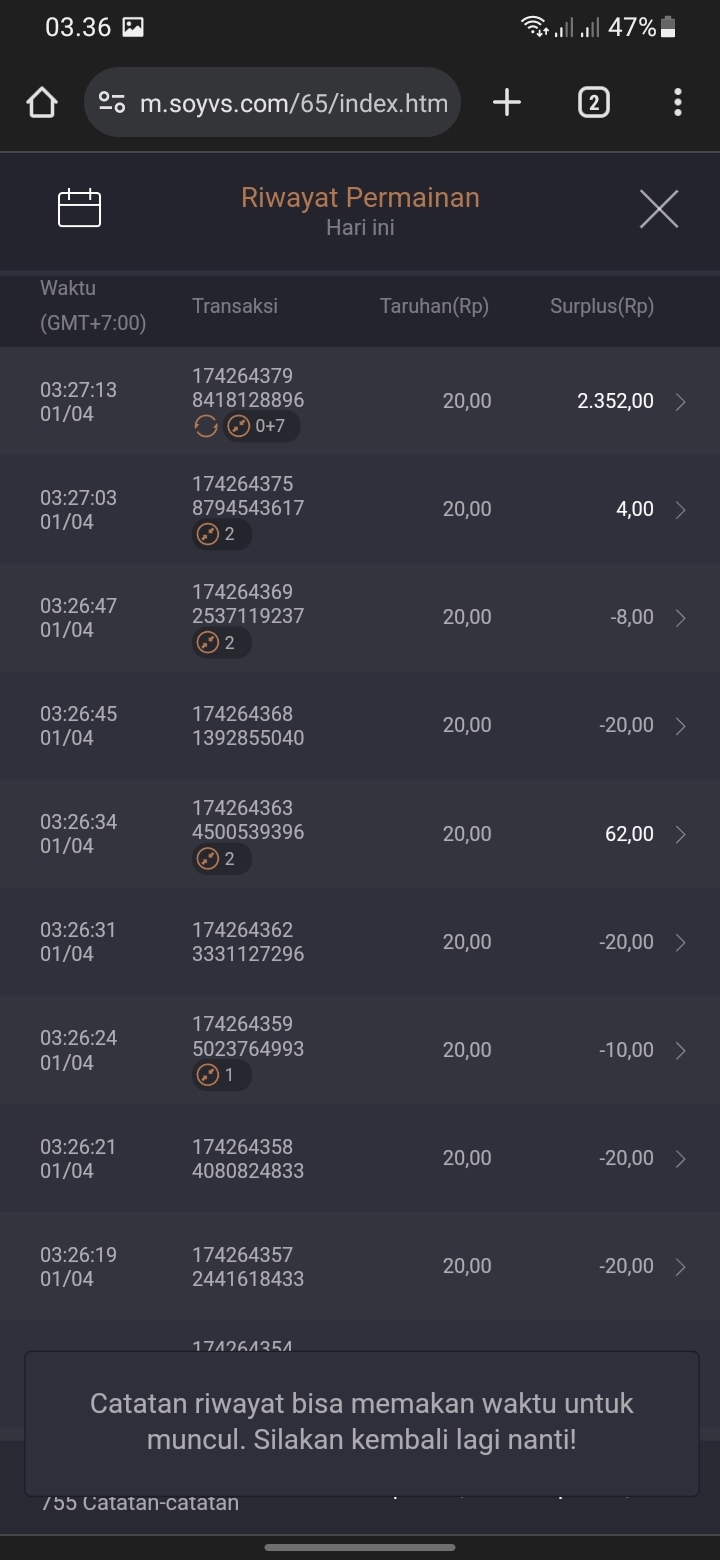
Task: Tap the browser home icon
Action: [42, 103]
